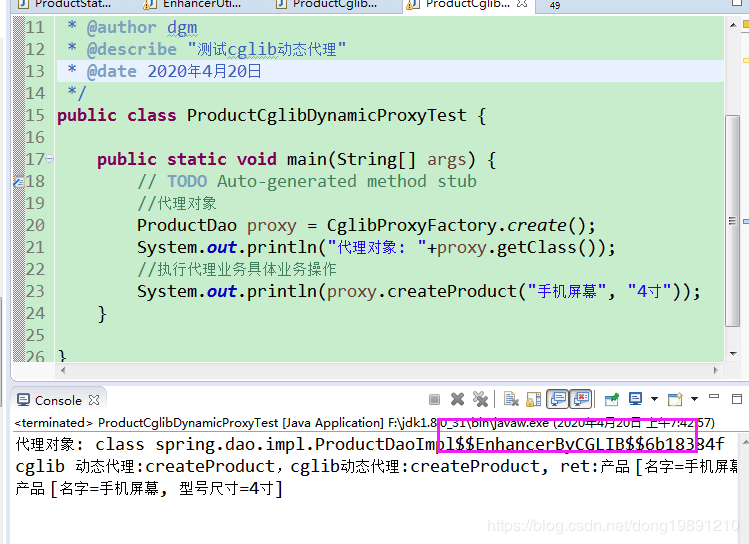Close the active ProductCglib... editor tab
749x544 pixels.
tap(522, 4)
